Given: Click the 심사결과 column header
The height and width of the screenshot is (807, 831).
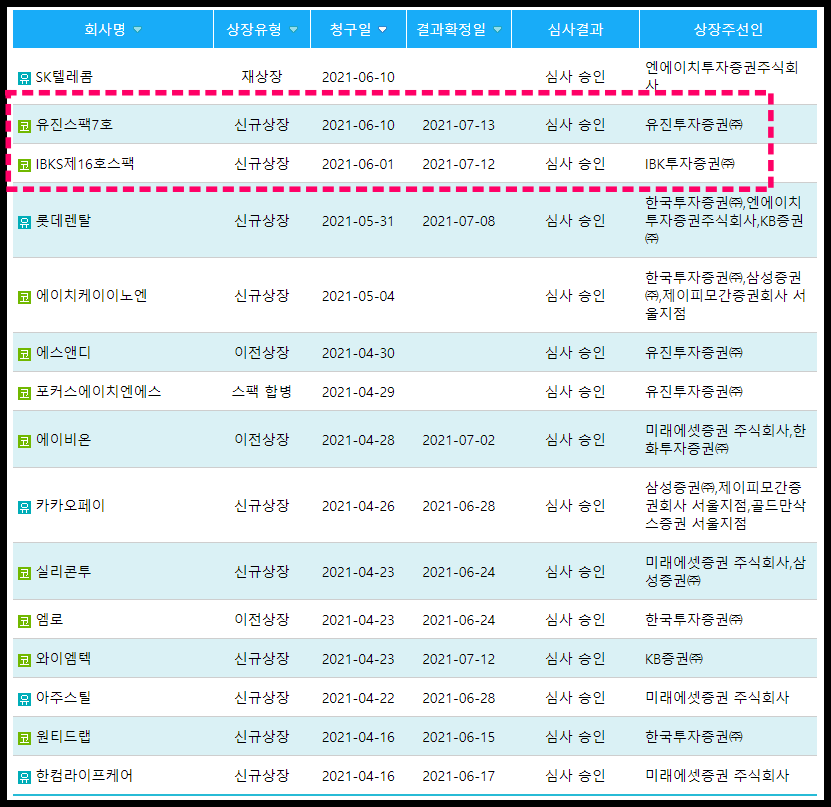Looking at the screenshot, I should pos(576,29).
